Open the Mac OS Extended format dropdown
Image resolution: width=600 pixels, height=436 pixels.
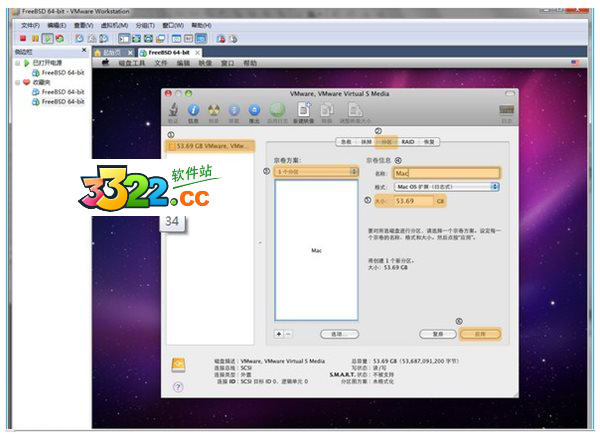click(x=447, y=186)
